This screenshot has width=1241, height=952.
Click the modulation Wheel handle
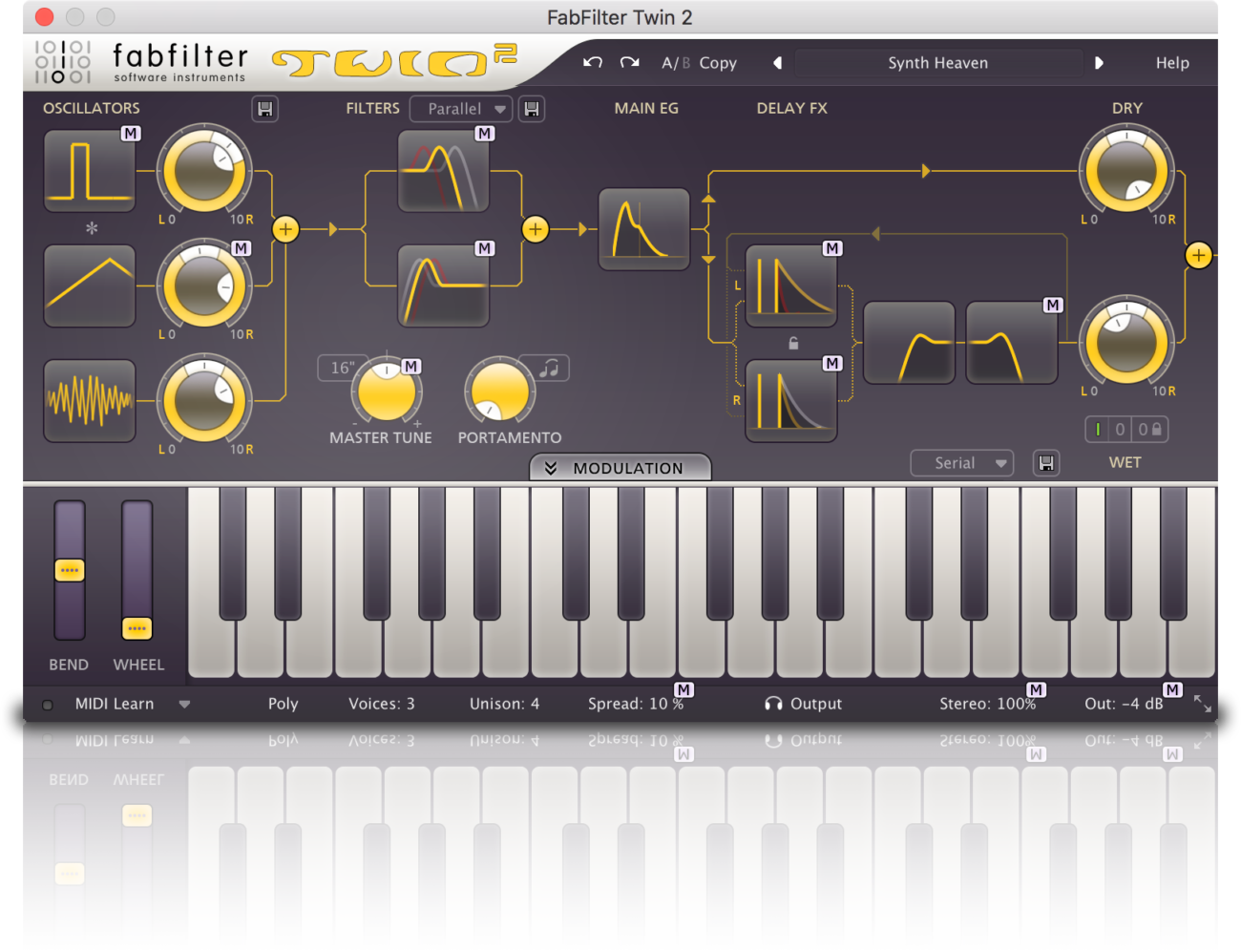tap(137, 628)
